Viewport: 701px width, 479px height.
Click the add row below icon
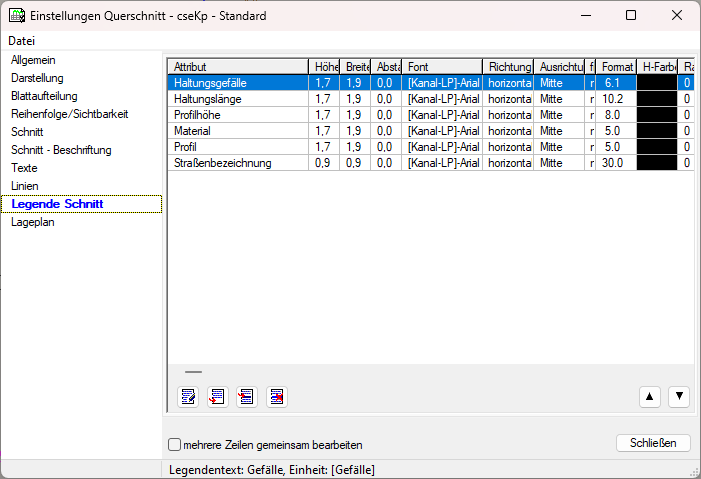(x=216, y=397)
